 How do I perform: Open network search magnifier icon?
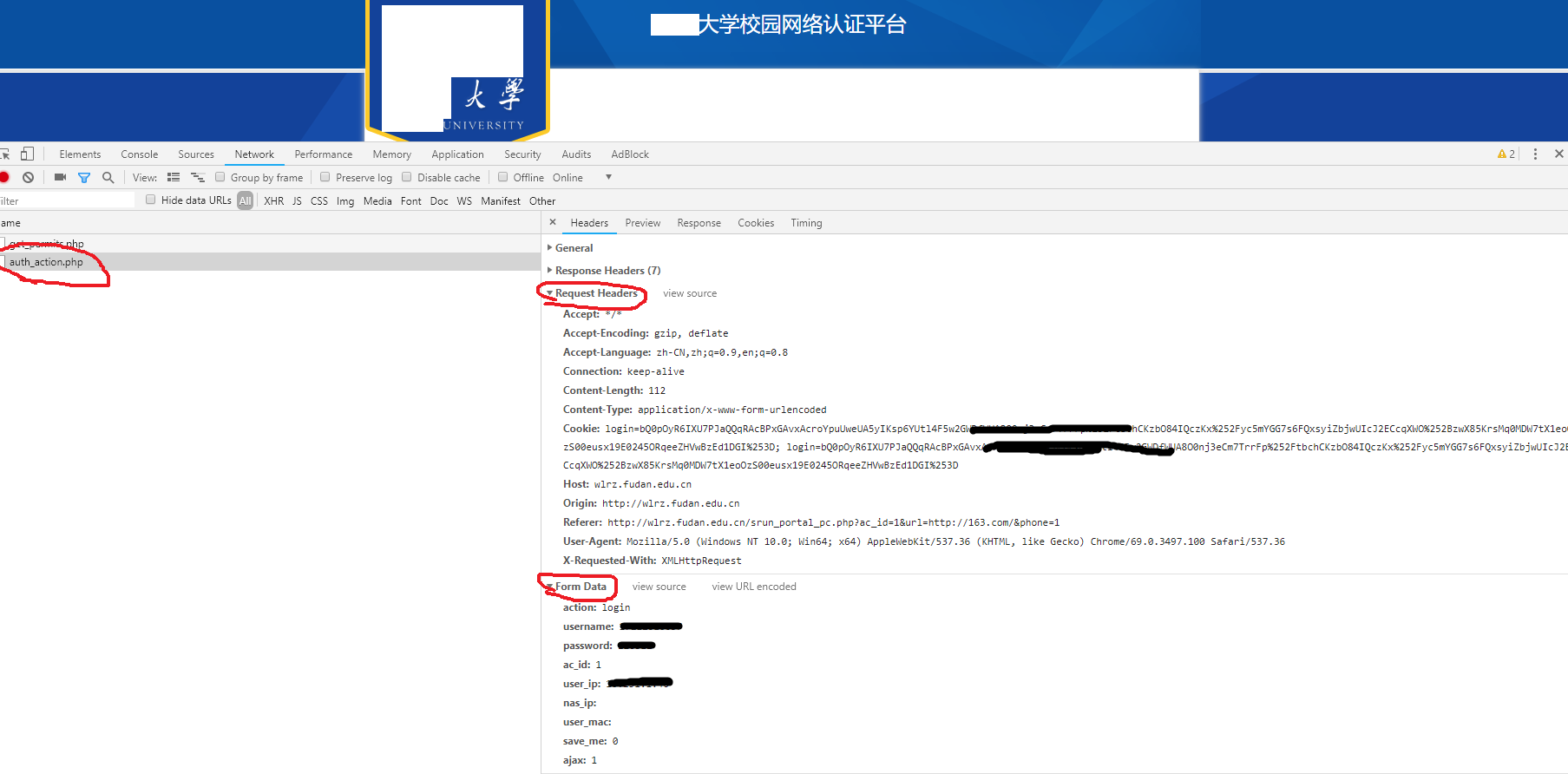108,177
